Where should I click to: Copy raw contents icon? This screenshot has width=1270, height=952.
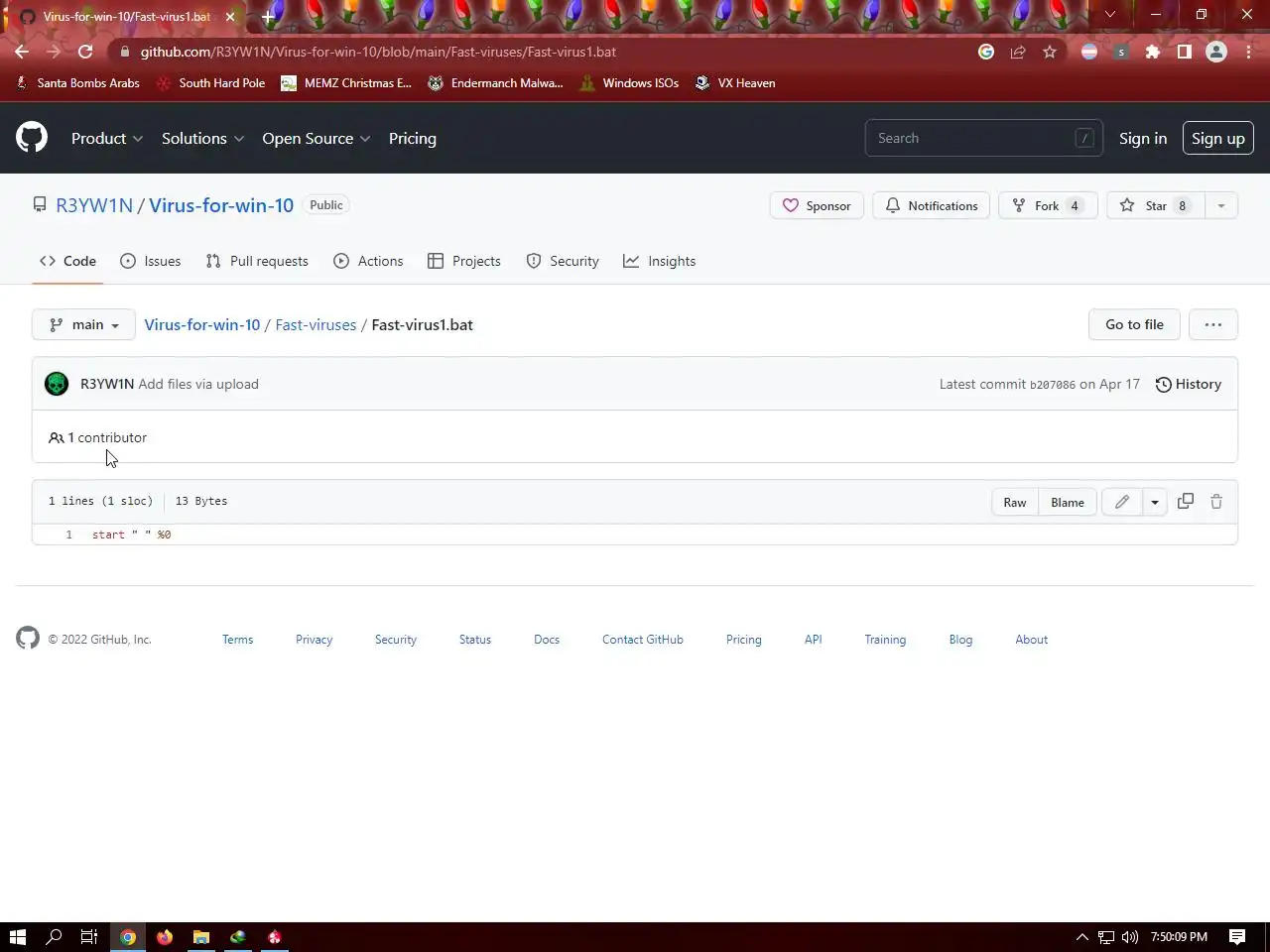click(x=1186, y=502)
